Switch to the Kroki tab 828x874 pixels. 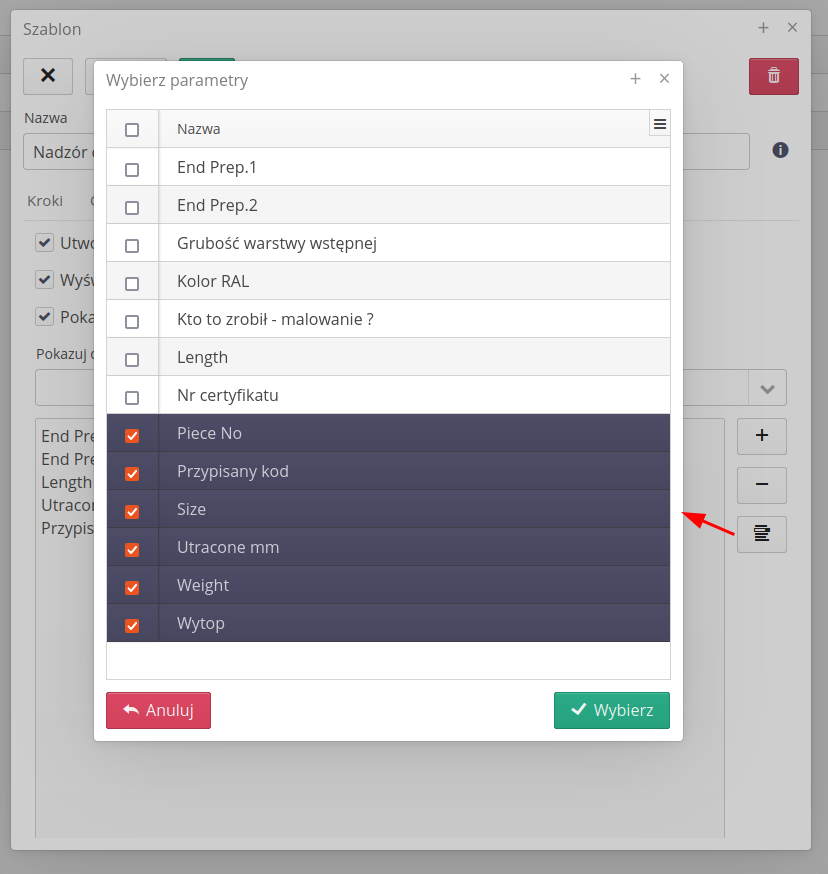click(x=45, y=201)
